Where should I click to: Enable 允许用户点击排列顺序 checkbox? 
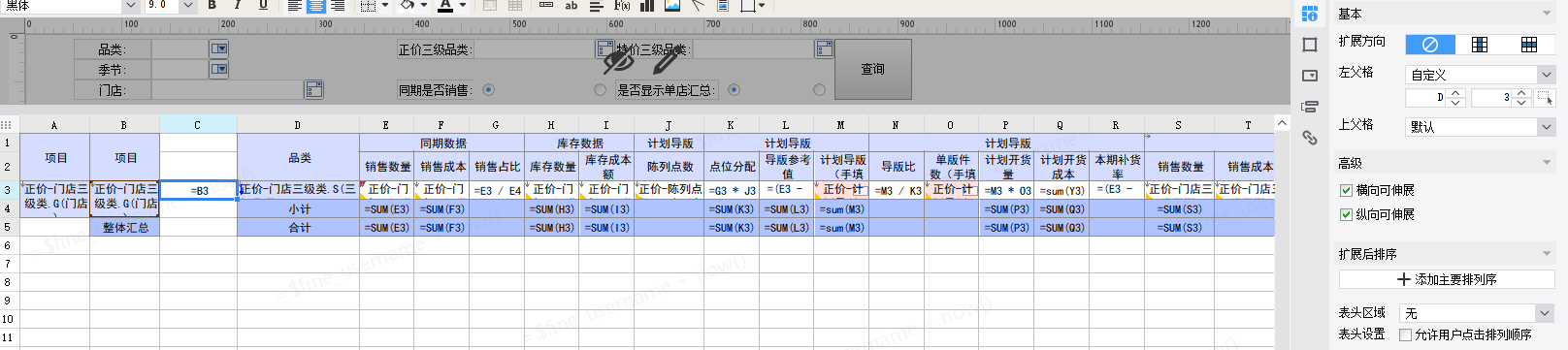(1405, 334)
